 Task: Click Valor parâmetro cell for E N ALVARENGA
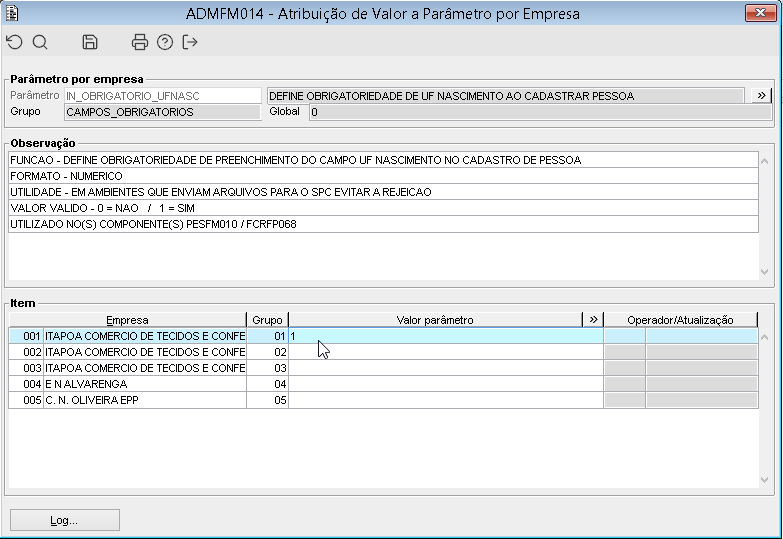[x=446, y=384]
